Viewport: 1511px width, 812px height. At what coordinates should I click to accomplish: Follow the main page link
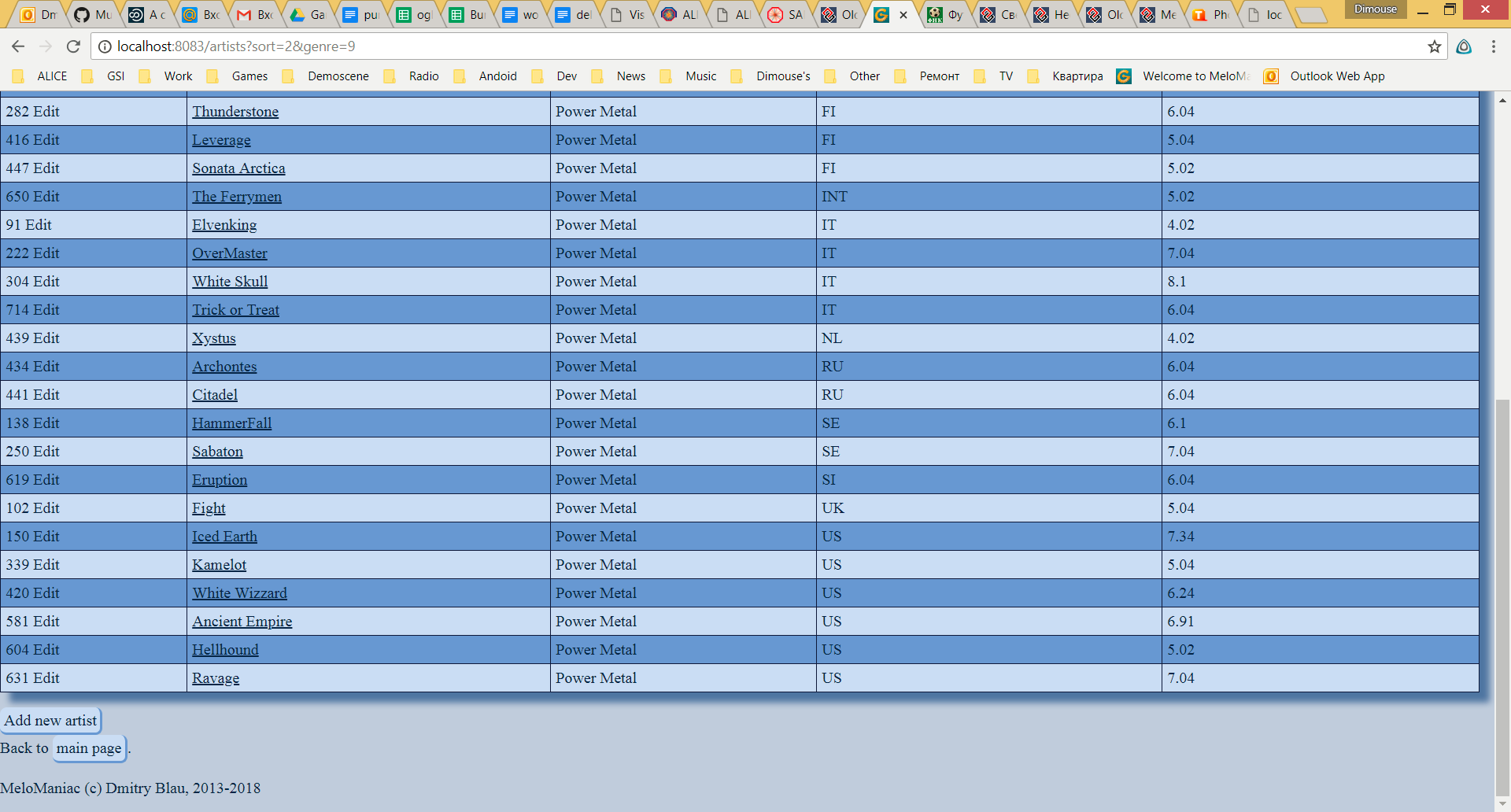[89, 748]
